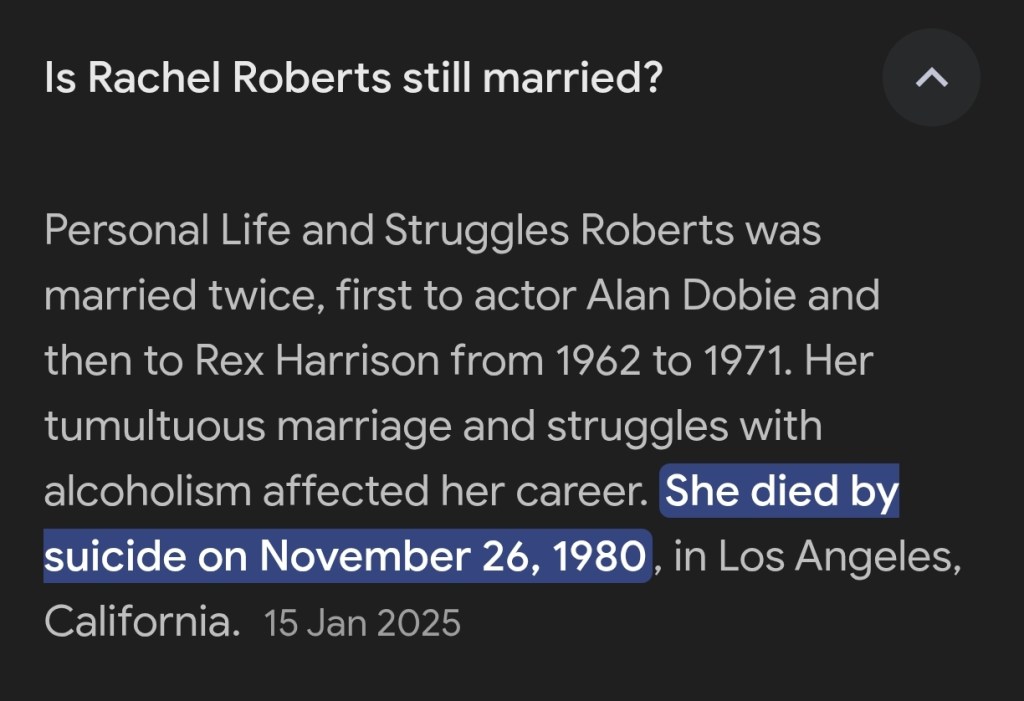
Task: Click the "15 Jan 2025" date stamp
Action: coord(362,623)
